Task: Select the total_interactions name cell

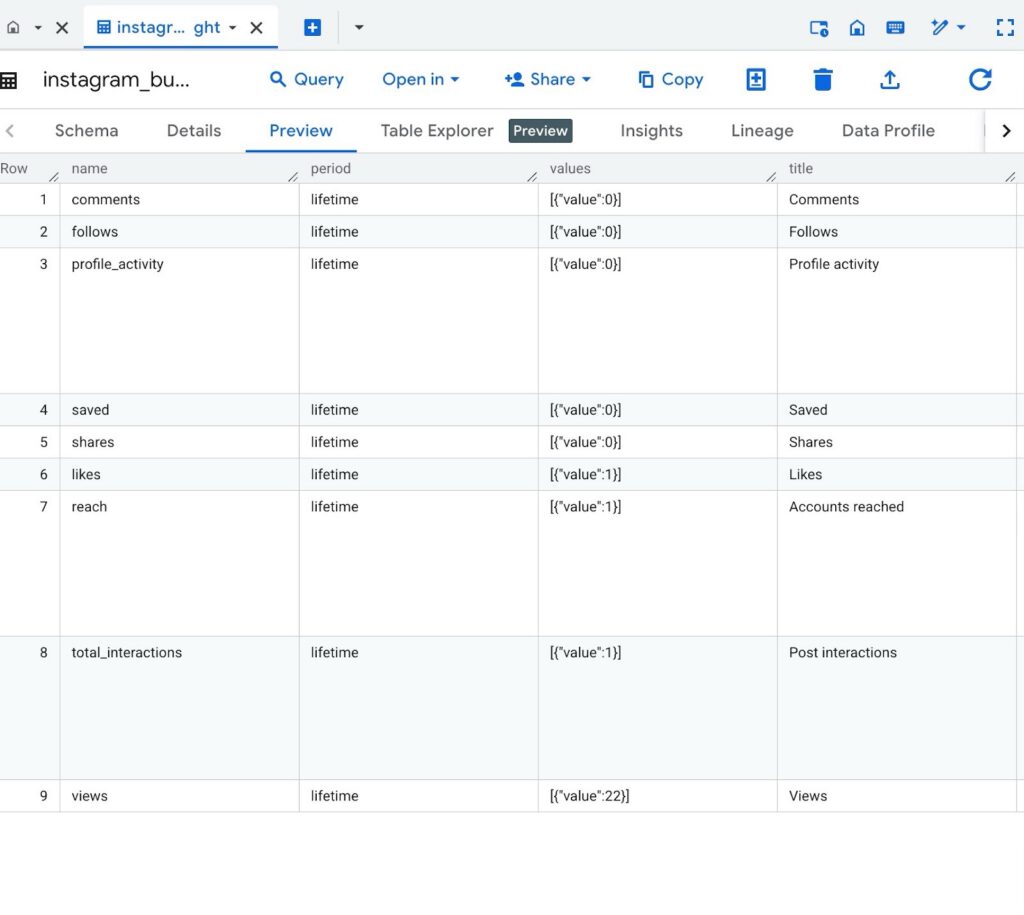Action: [x=126, y=653]
